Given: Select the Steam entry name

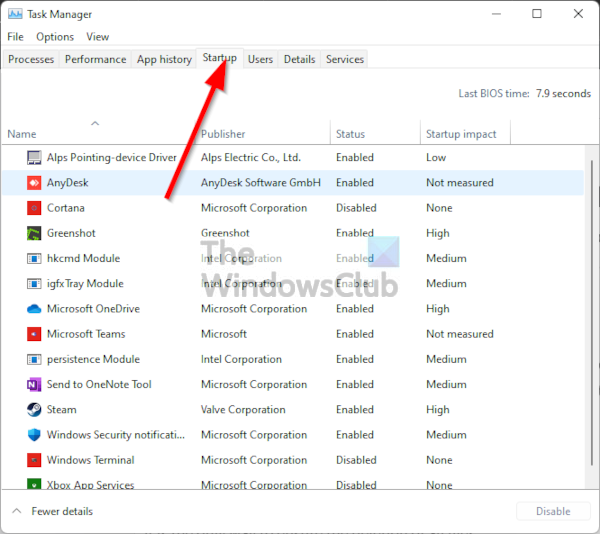Looking at the screenshot, I should (61, 410).
